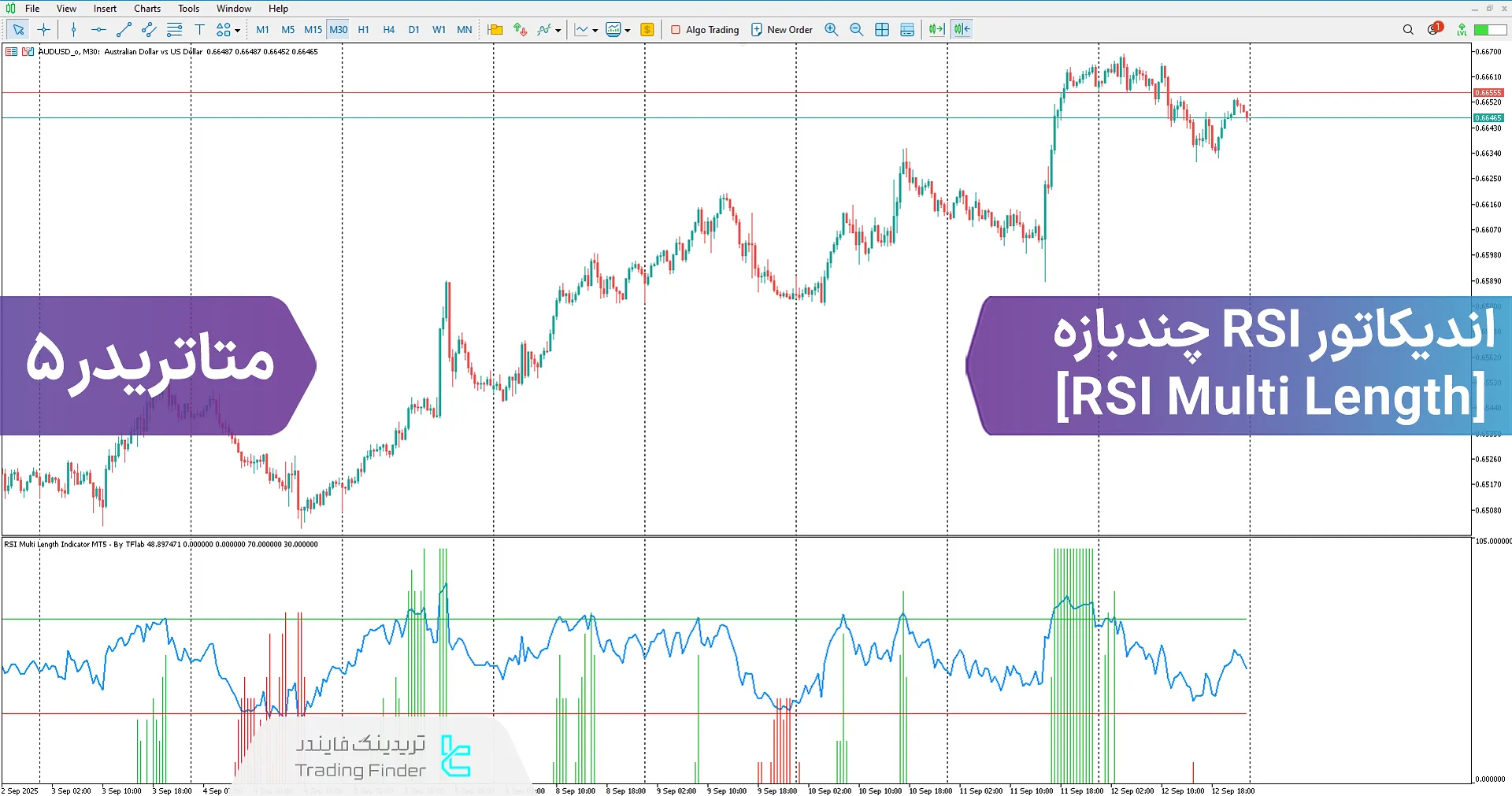This screenshot has height=796, width=1512.
Task: Open the Charts menu
Action: tap(146, 8)
